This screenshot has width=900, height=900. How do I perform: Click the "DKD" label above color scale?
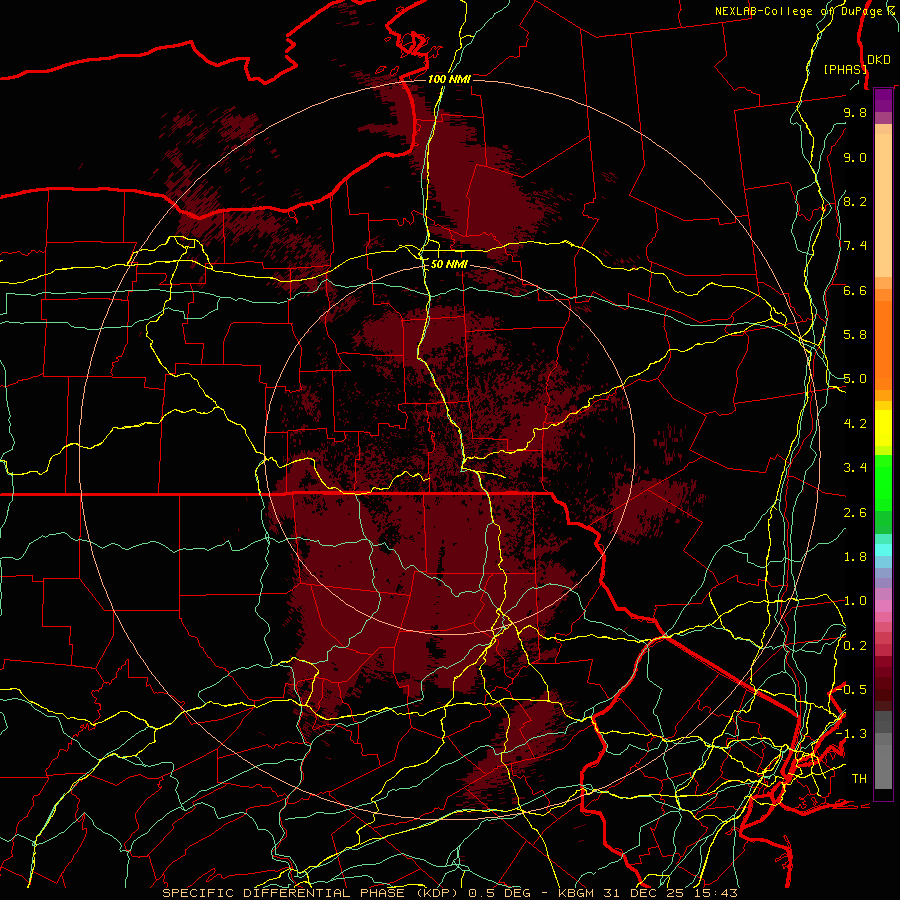tap(879, 60)
